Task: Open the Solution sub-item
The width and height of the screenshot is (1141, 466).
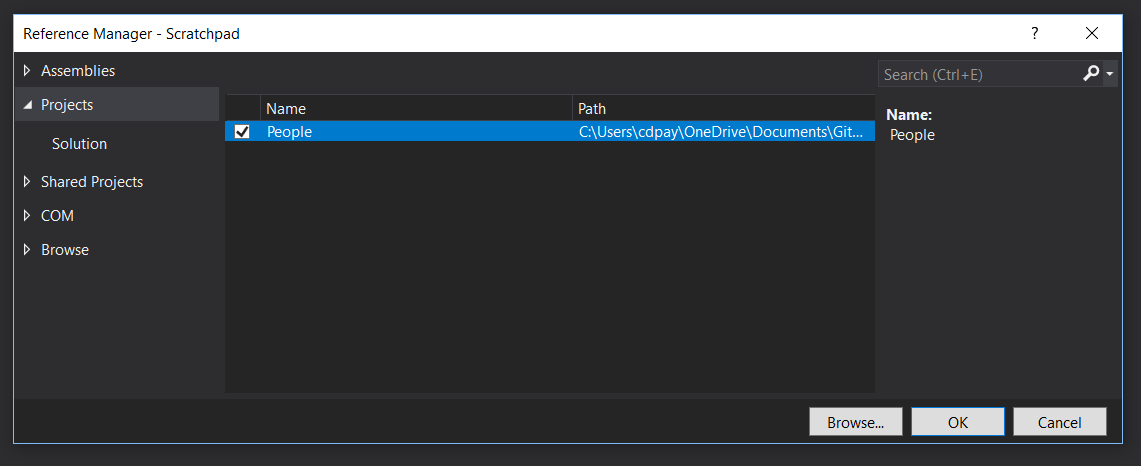Action: point(79,143)
